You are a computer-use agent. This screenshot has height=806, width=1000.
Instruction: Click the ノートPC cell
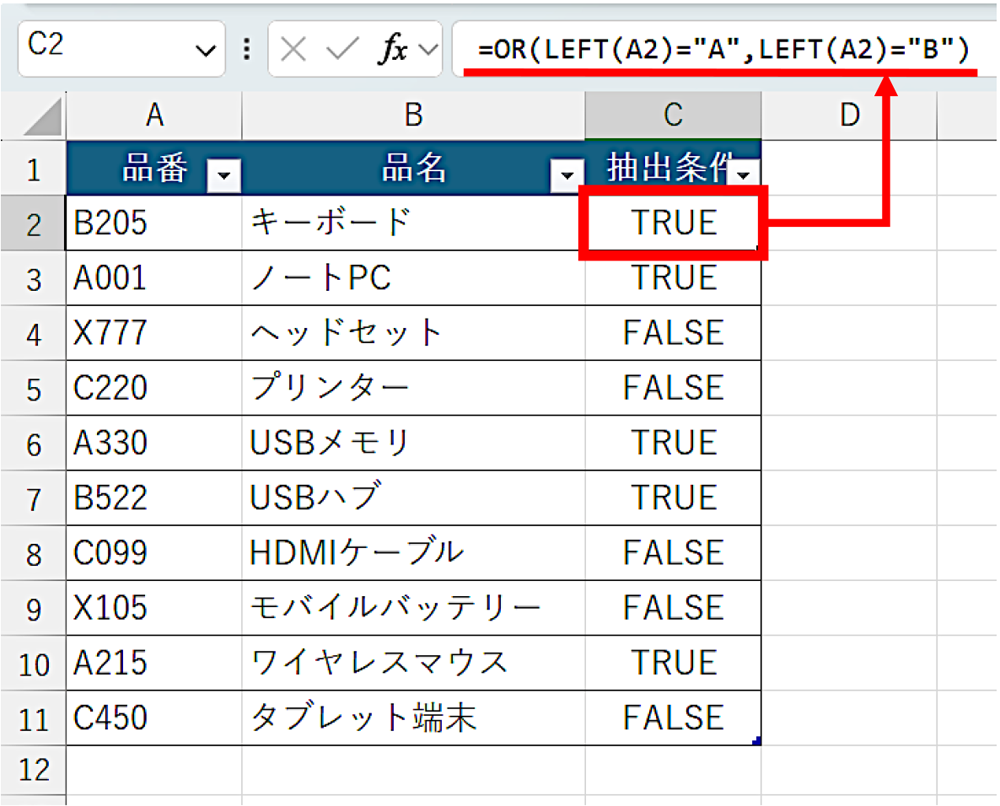(x=413, y=278)
